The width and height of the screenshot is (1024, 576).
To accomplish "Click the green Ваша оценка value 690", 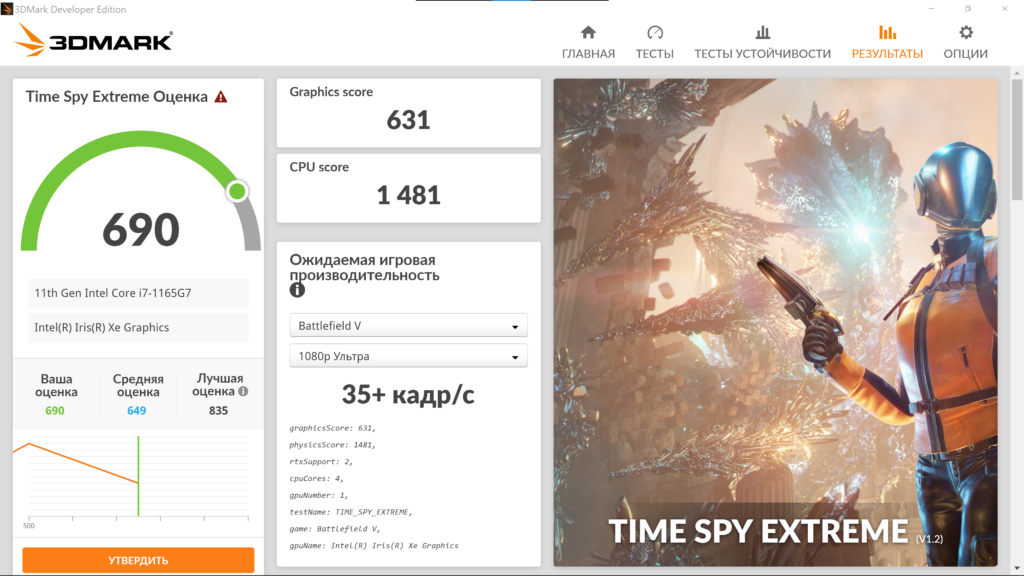I will pyautogui.click(x=55, y=411).
